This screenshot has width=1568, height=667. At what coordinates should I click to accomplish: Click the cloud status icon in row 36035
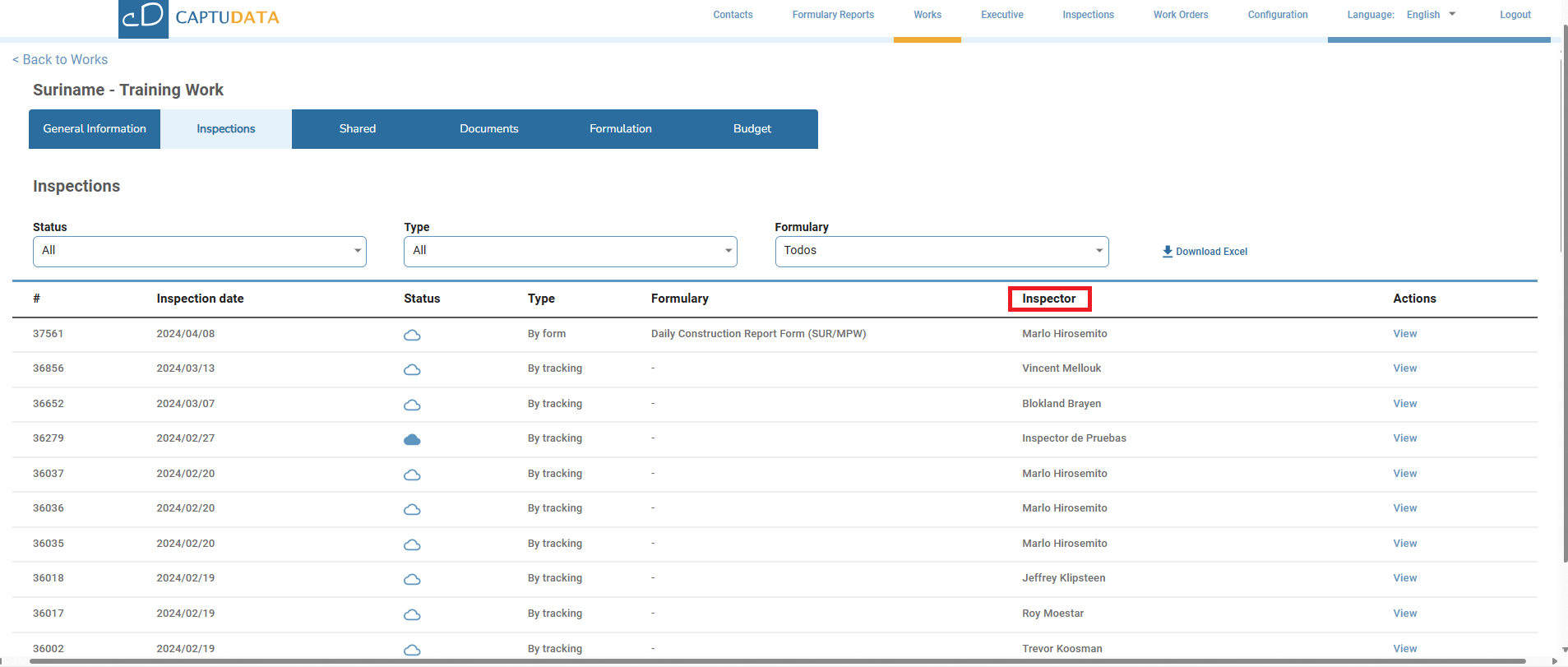point(412,544)
